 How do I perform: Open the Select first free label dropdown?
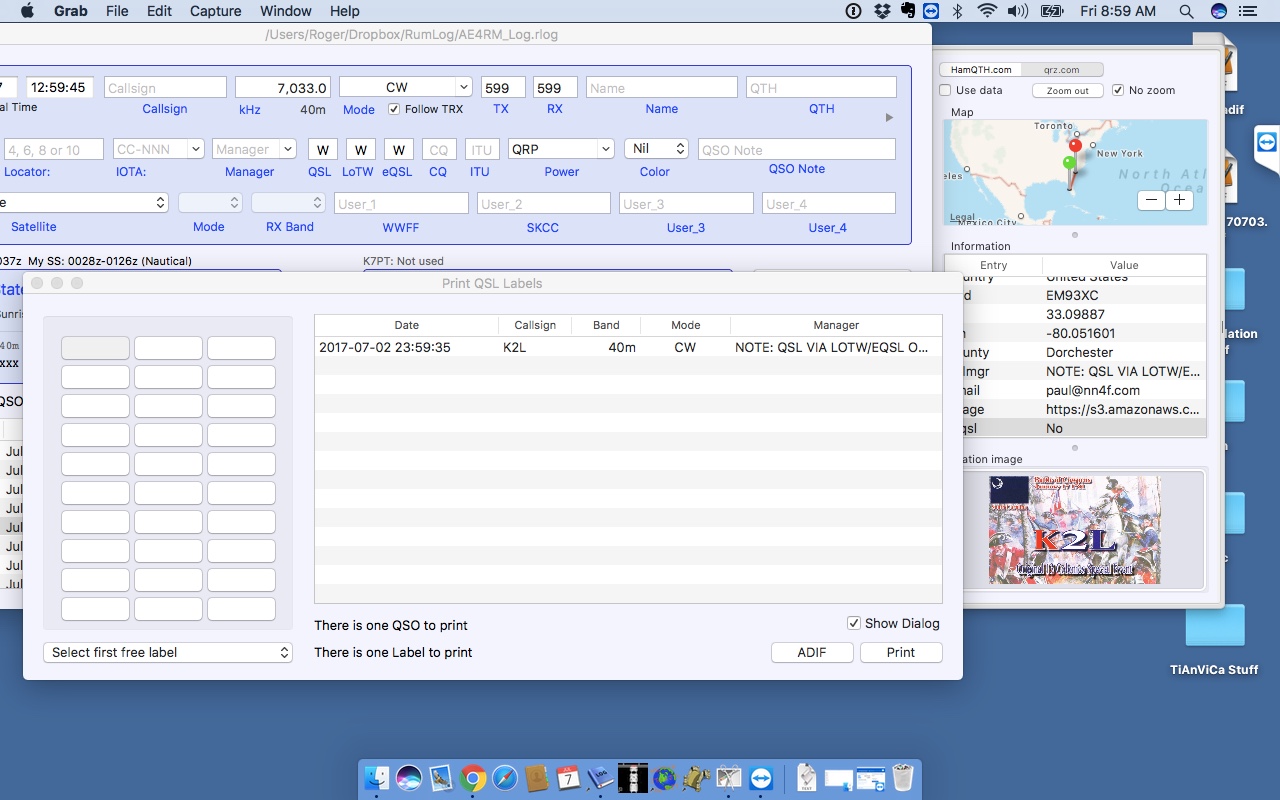pyautogui.click(x=168, y=652)
